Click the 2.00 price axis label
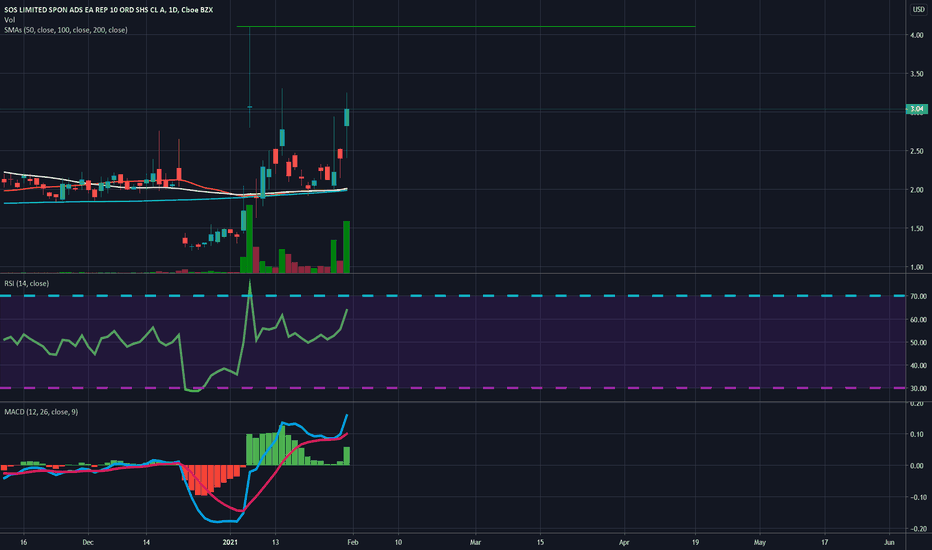The height and width of the screenshot is (550, 932). [x=917, y=190]
